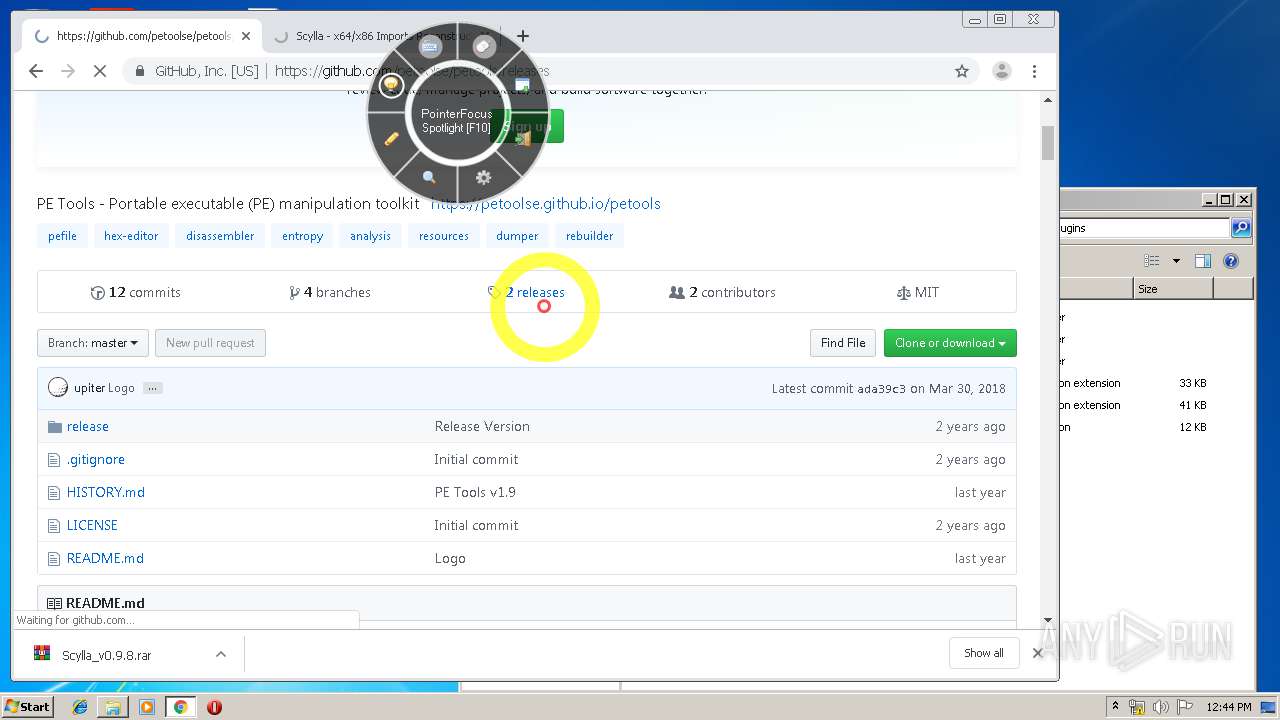Open the analysis topic tag
This screenshot has height=720, width=1280.
370,236
